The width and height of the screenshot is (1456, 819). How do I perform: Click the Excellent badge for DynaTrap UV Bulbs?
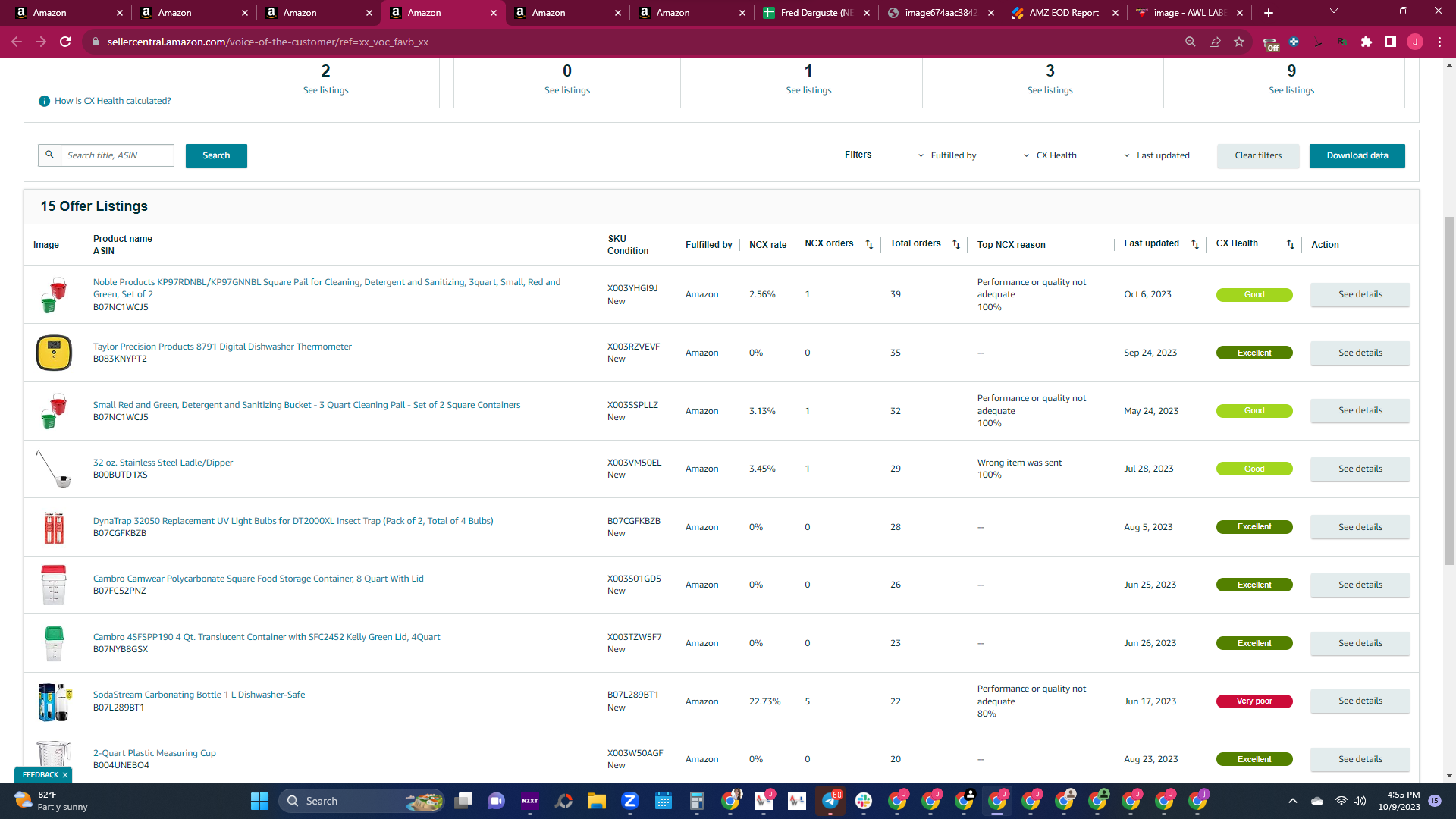click(1254, 527)
